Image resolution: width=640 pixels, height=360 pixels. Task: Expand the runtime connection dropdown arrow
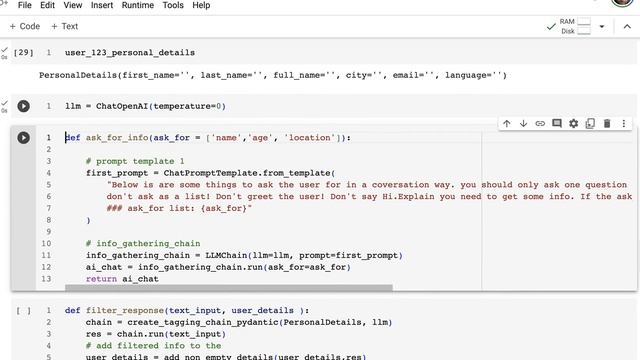602,27
